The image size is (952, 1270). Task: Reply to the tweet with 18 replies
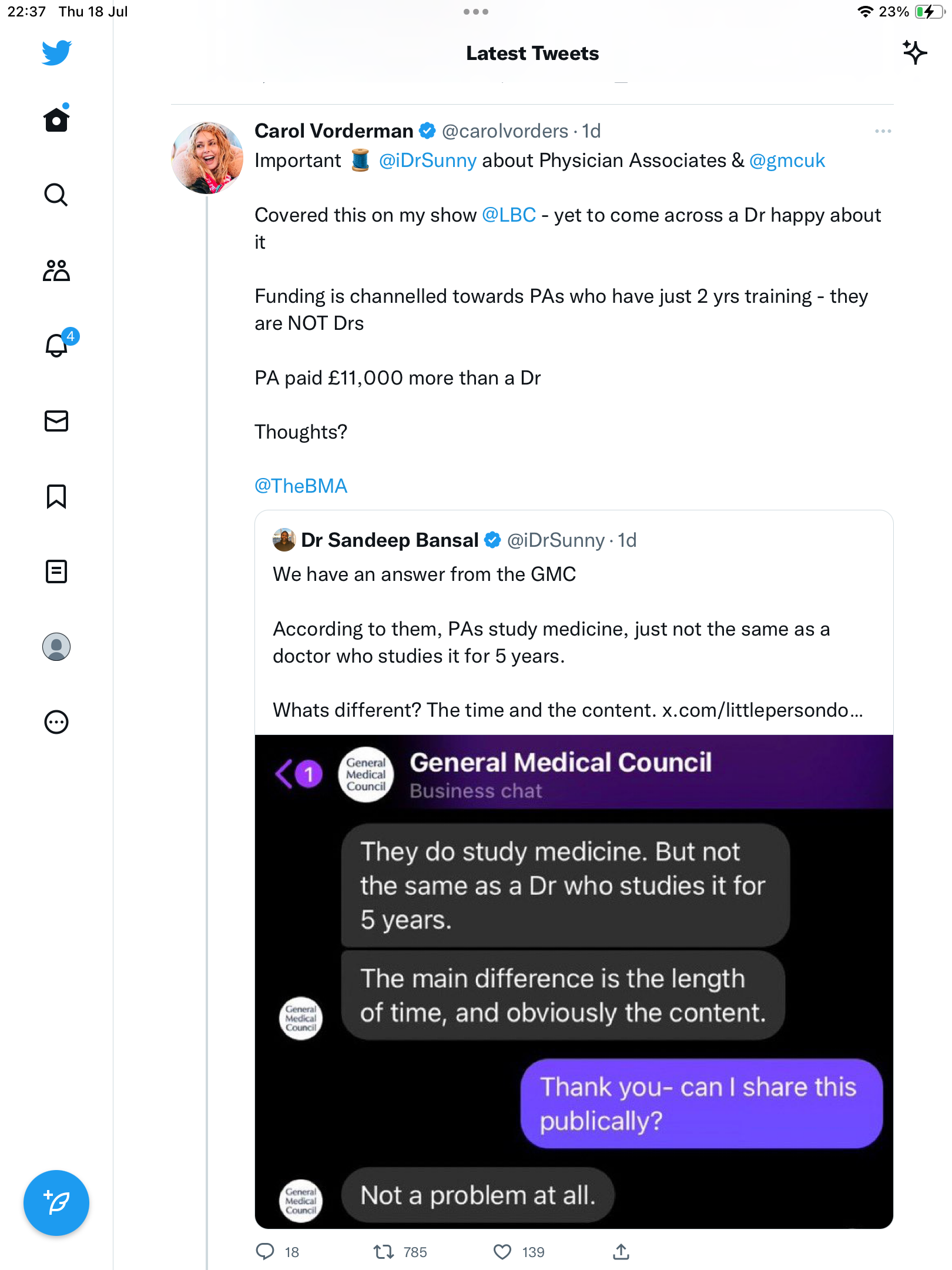266,1252
